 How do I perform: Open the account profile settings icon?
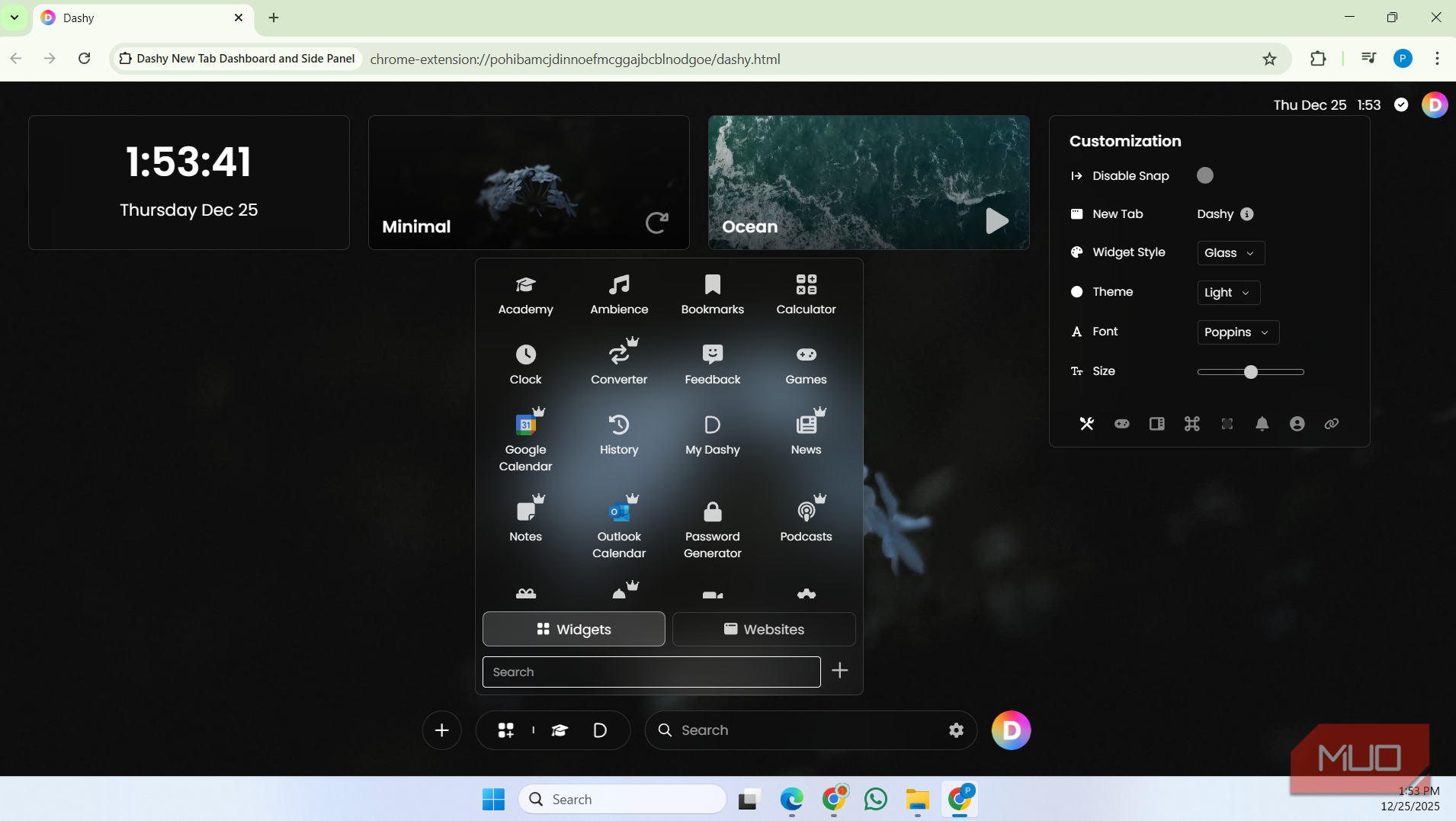point(1297,424)
